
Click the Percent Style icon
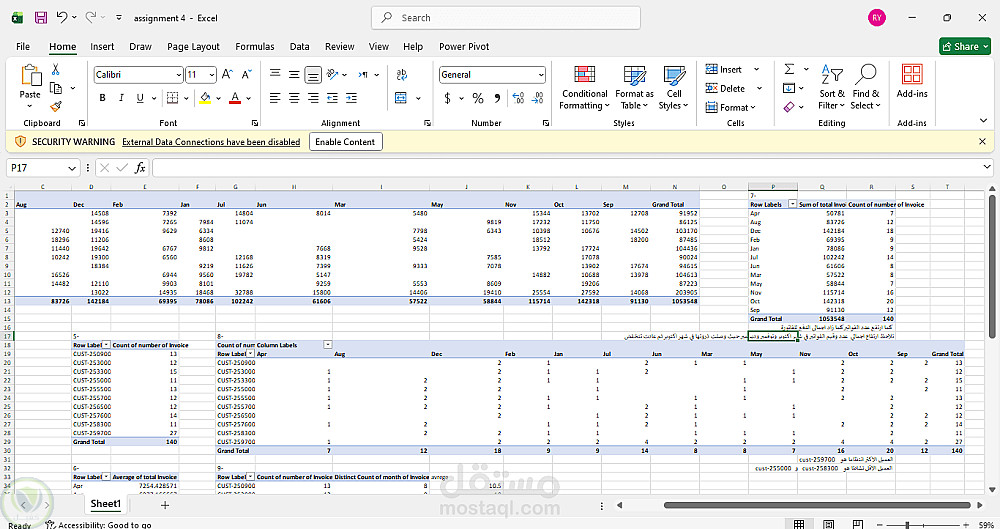[478, 98]
